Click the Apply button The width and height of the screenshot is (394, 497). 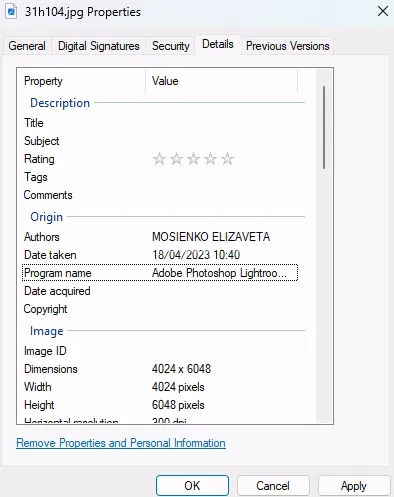coord(354,486)
